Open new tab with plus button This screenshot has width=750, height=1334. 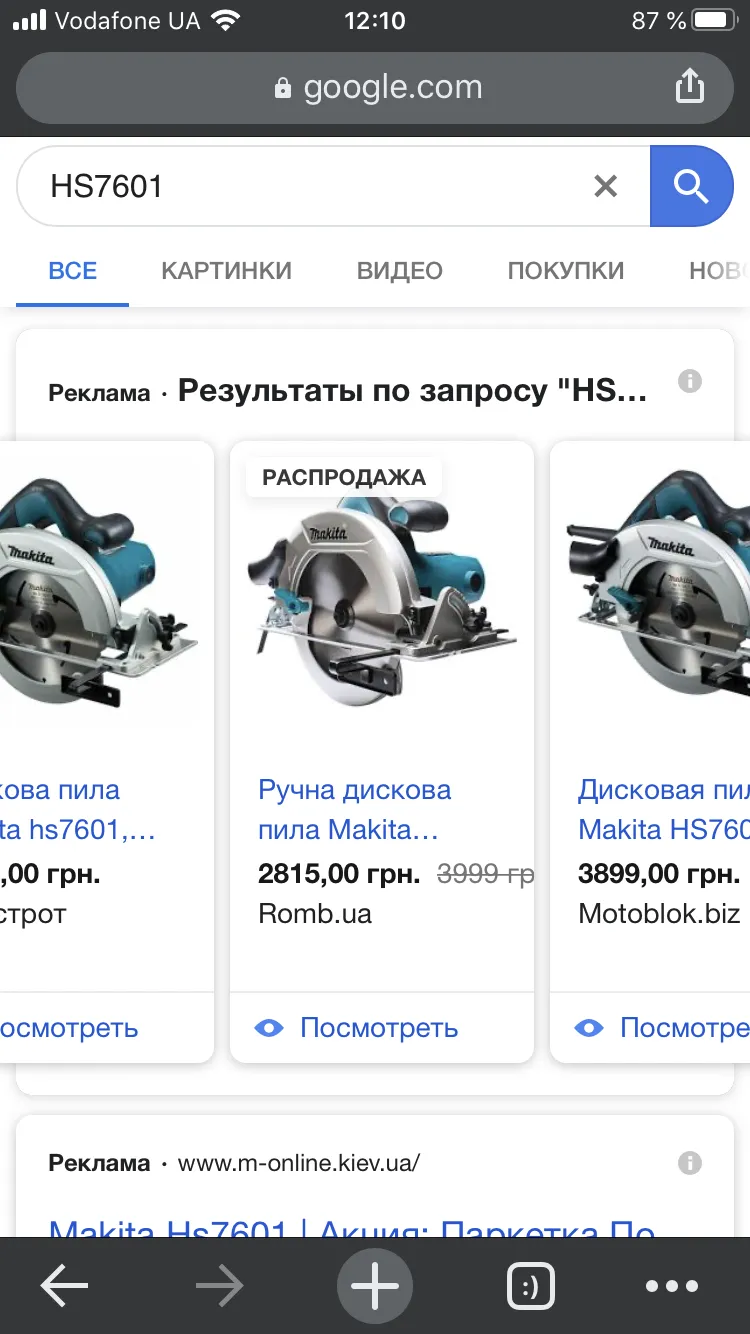tap(375, 1286)
